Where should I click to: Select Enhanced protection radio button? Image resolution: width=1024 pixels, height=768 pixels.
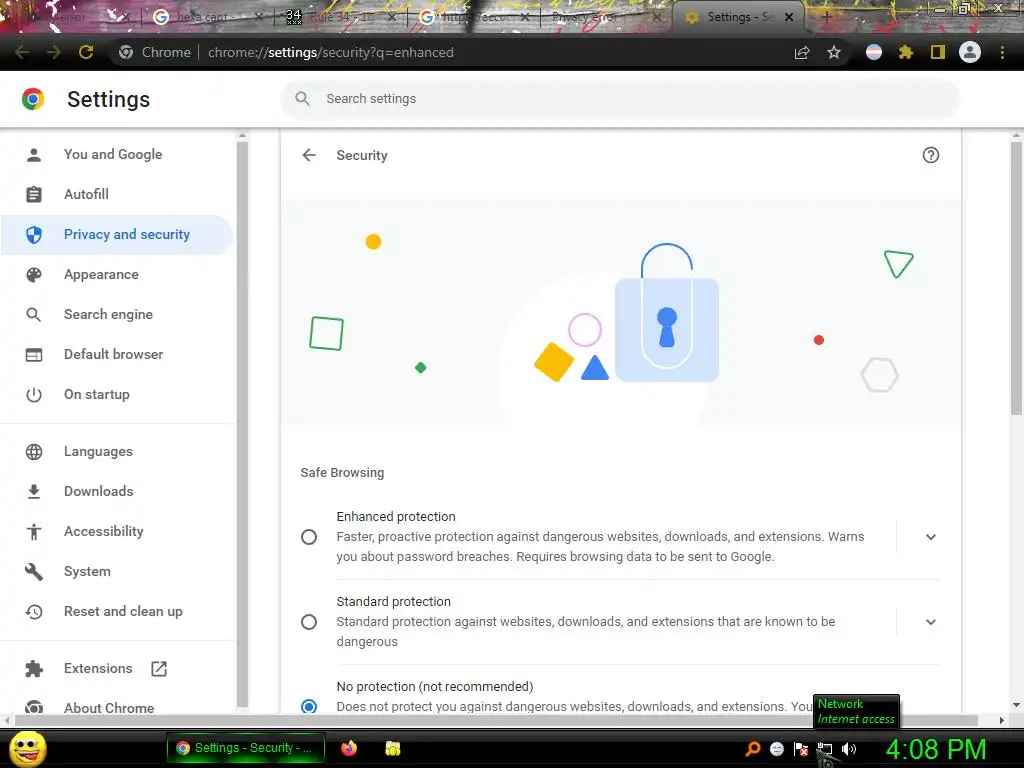tap(309, 537)
